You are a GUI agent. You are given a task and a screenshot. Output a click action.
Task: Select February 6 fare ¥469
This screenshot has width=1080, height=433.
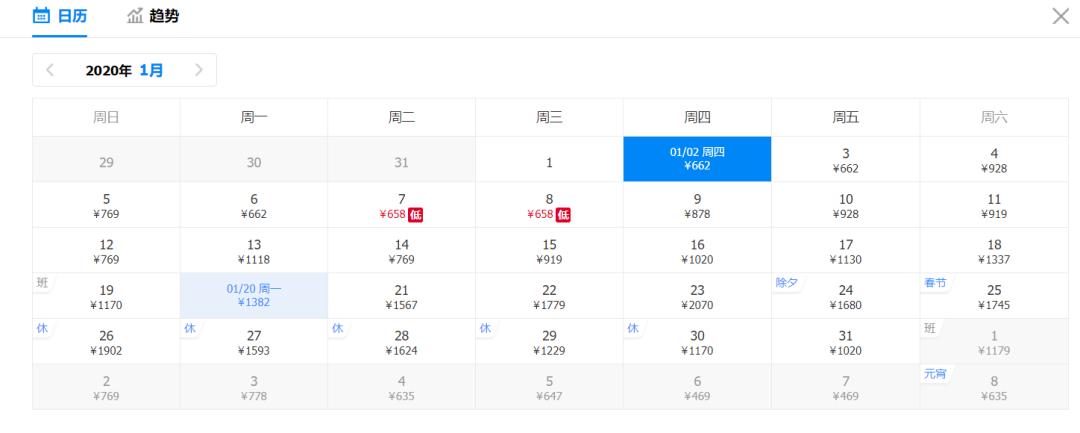[x=697, y=387]
